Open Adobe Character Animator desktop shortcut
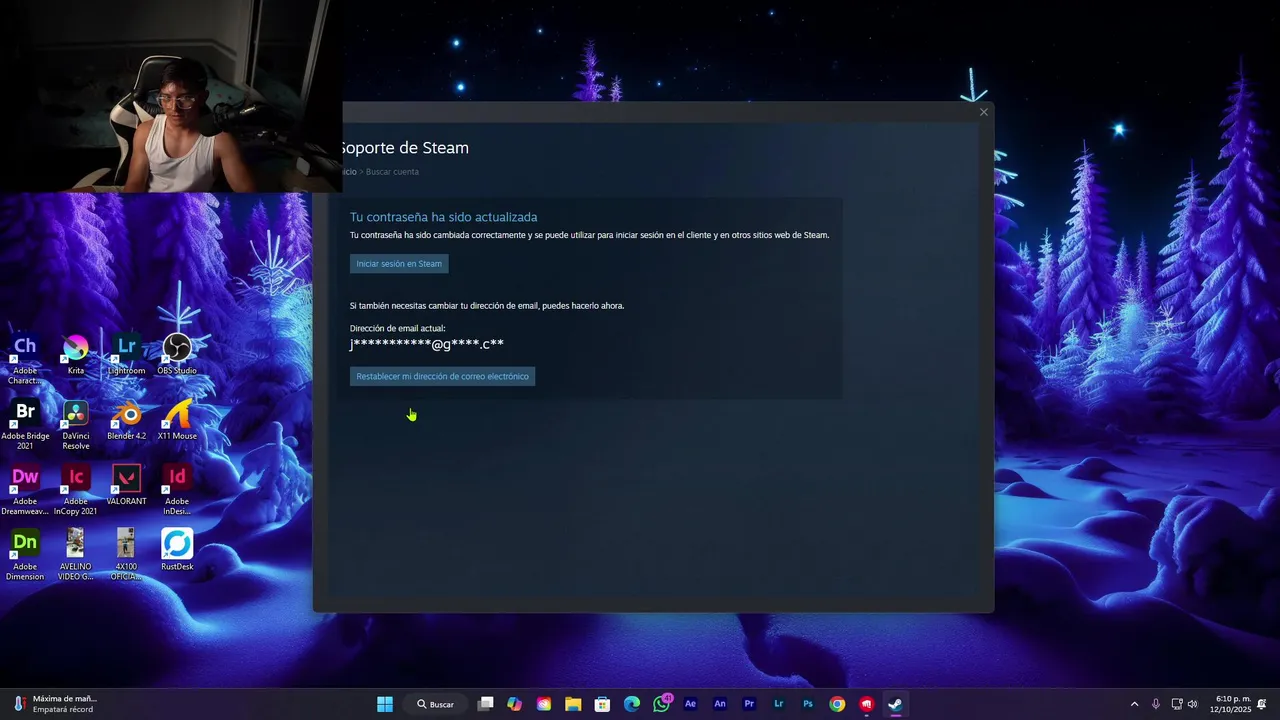Viewport: 1280px width, 720px height. [x=25, y=360]
